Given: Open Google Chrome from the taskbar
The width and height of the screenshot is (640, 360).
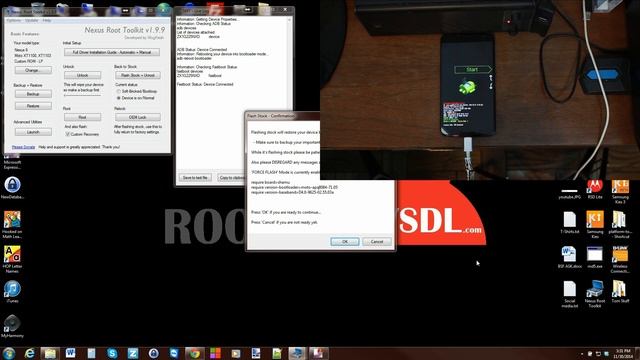Looking at the screenshot, I should point(194,353).
